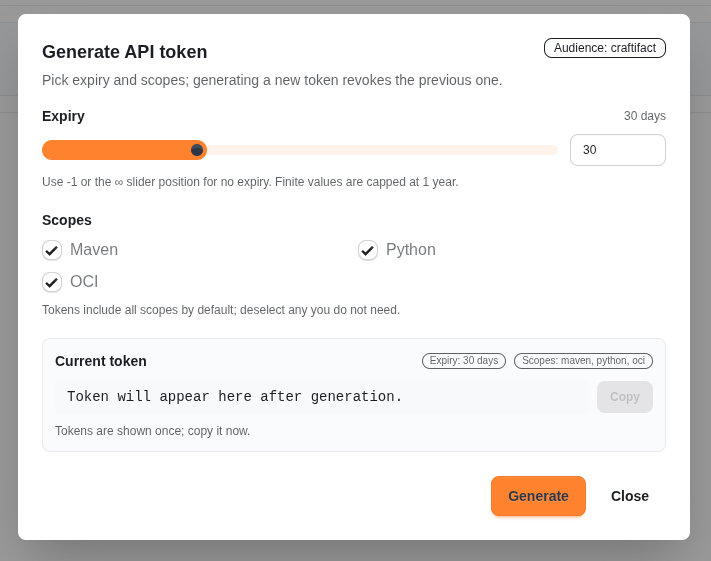Click the disabled Copy token button
This screenshot has height=561, width=711.
(624, 397)
